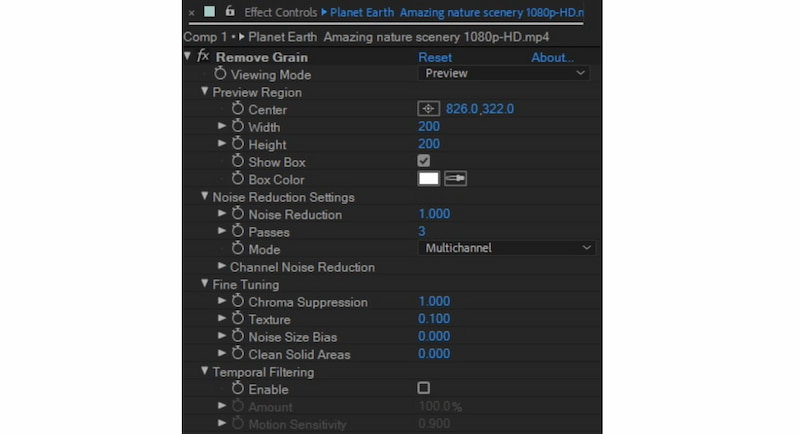Collapse the Temporal Filtering group
Viewport: 800px width, 434px height.
205,371
